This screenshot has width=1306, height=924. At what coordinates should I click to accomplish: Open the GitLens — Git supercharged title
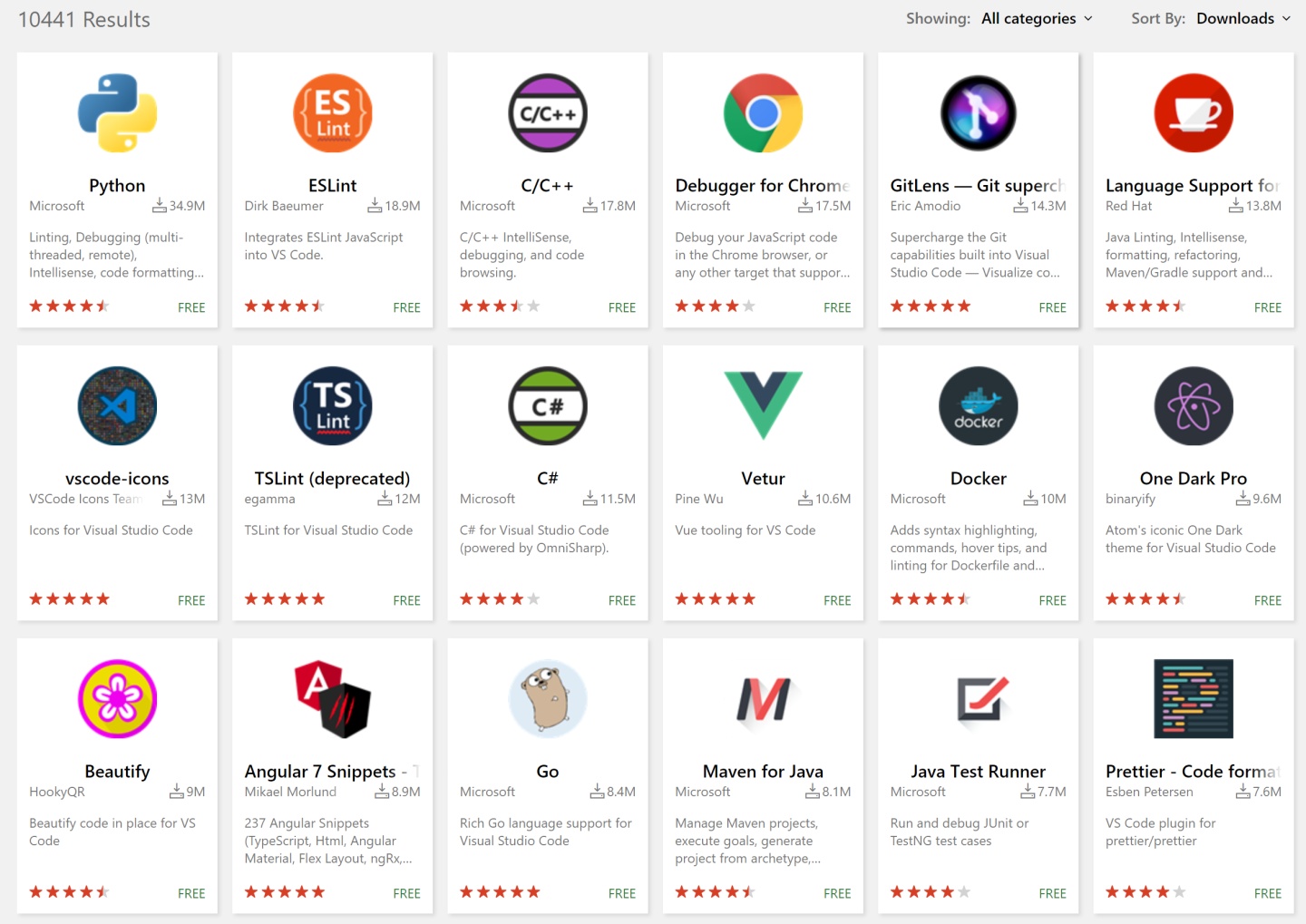coord(978,186)
